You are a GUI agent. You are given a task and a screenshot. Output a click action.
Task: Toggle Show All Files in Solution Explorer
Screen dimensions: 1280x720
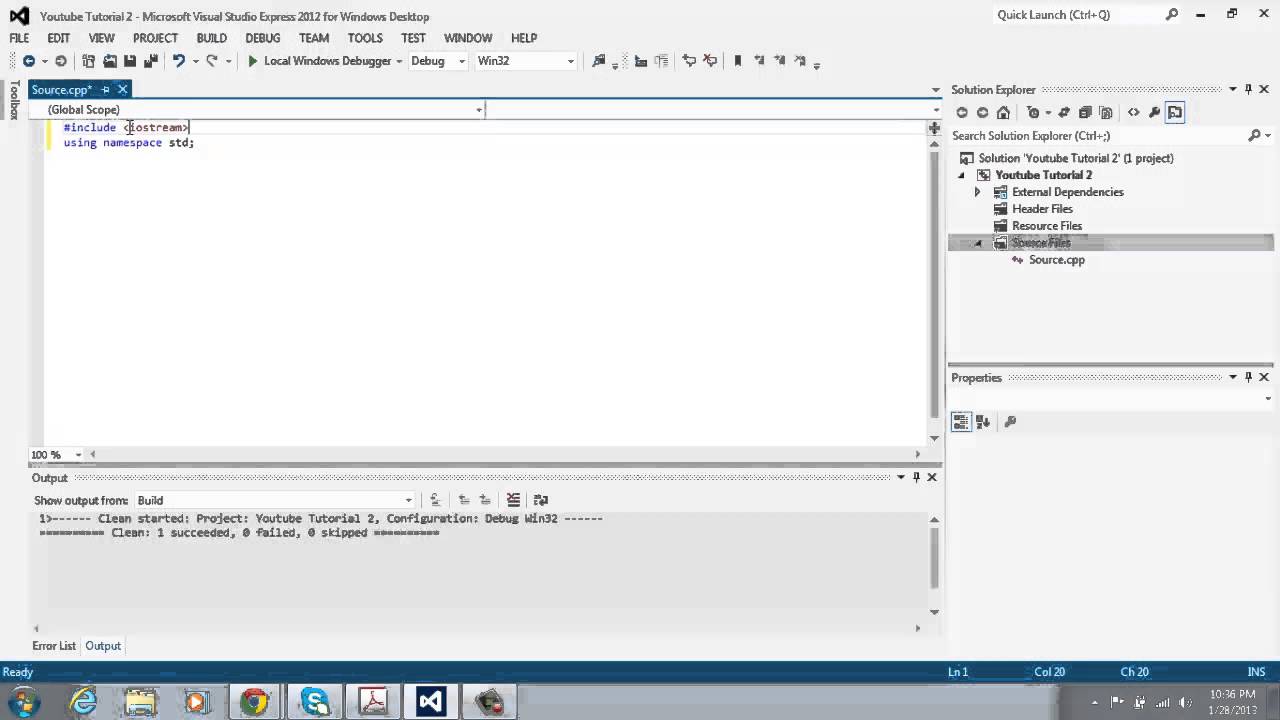click(1106, 113)
